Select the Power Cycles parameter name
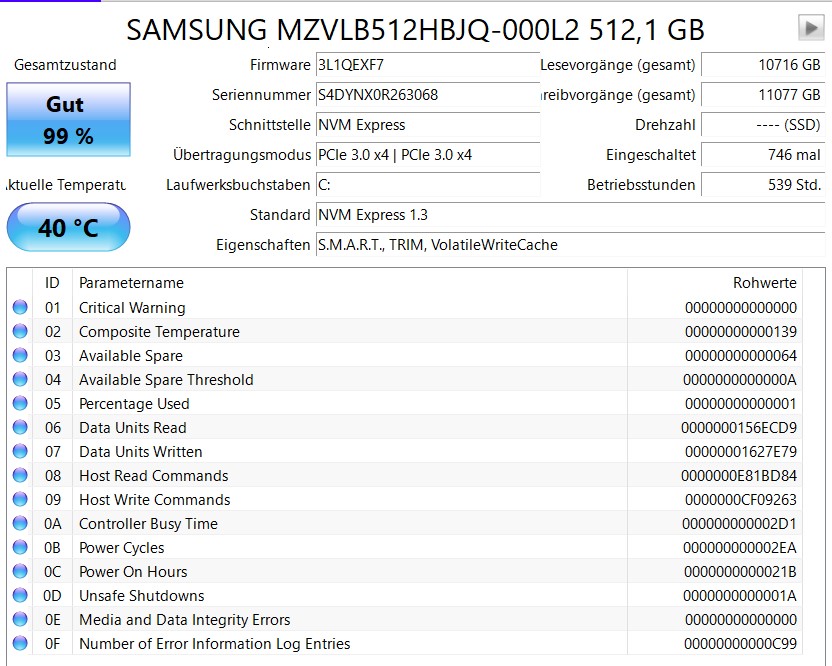This screenshot has height=666, width=832. (x=122, y=548)
